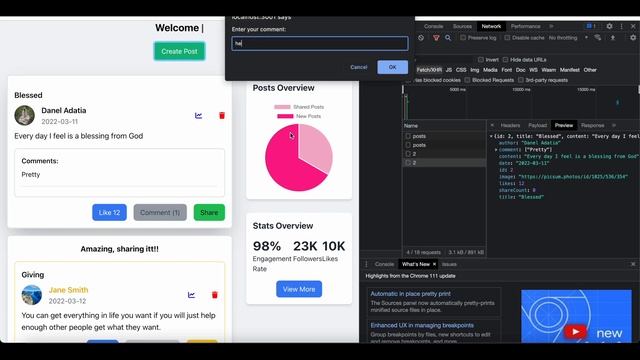The width and height of the screenshot is (640, 360).
Task: Share the Blessed post
Action: (209, 213)
